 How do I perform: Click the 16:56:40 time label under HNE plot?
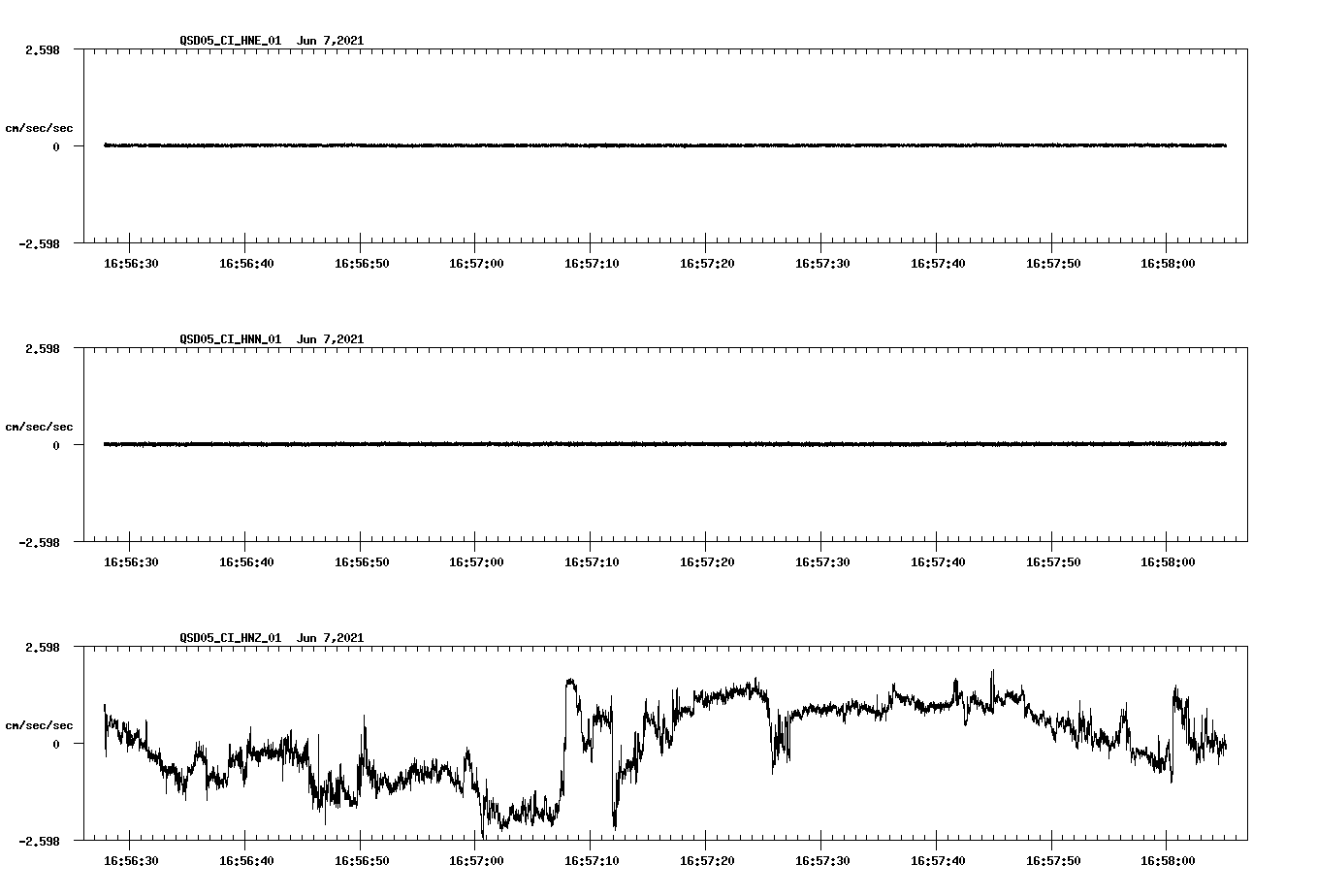point(246,264)
